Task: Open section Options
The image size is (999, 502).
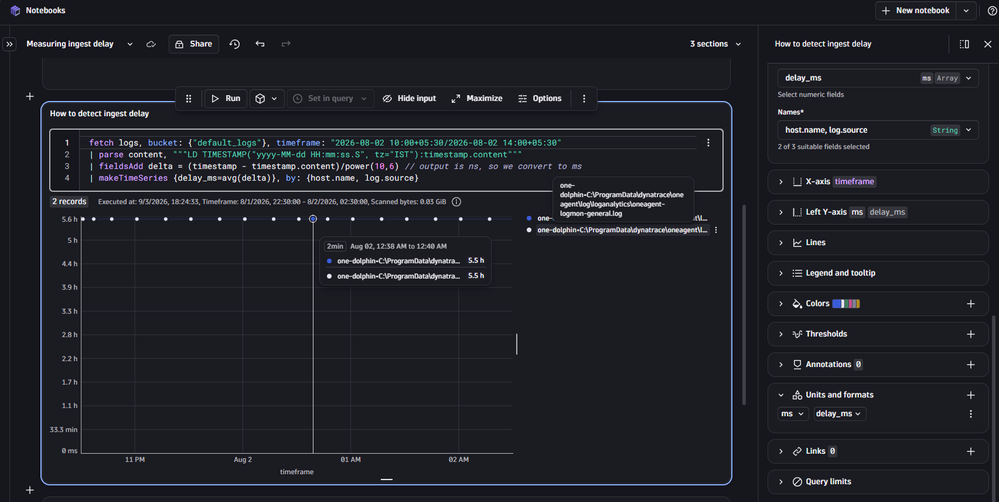Action: (x=540, y=99)
